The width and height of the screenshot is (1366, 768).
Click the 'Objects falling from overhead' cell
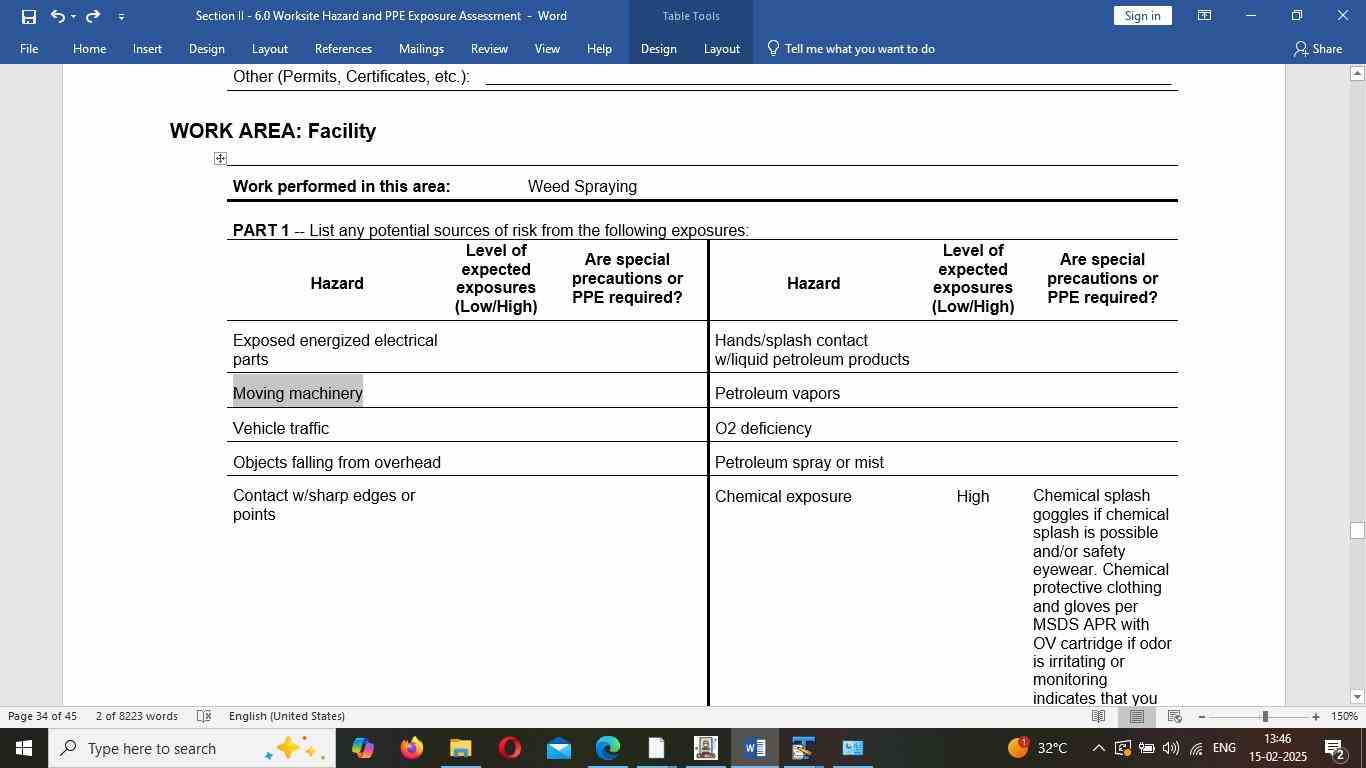[x=337, y=462]
